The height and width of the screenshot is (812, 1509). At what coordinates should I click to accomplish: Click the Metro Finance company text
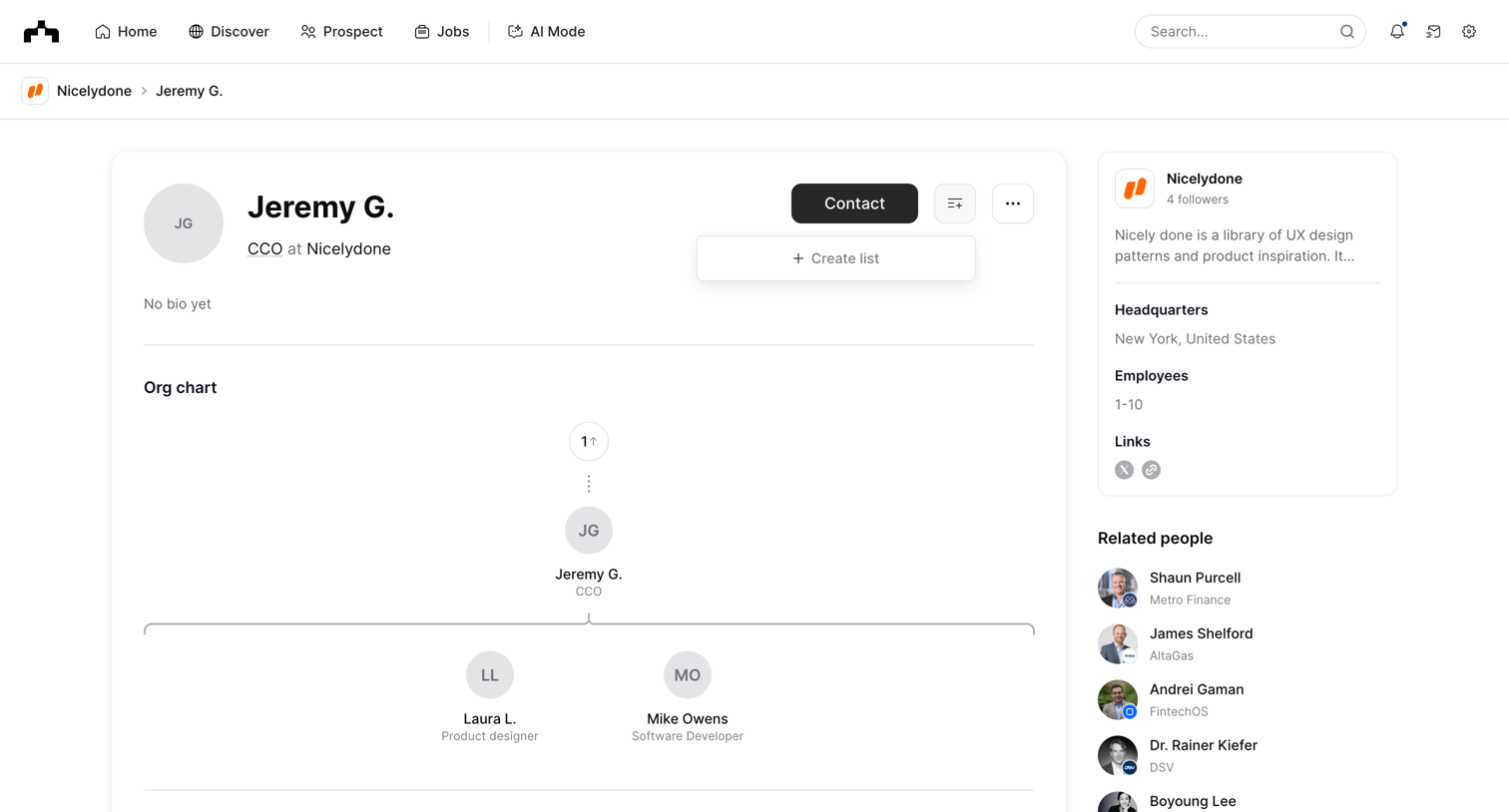point(1190,600)
